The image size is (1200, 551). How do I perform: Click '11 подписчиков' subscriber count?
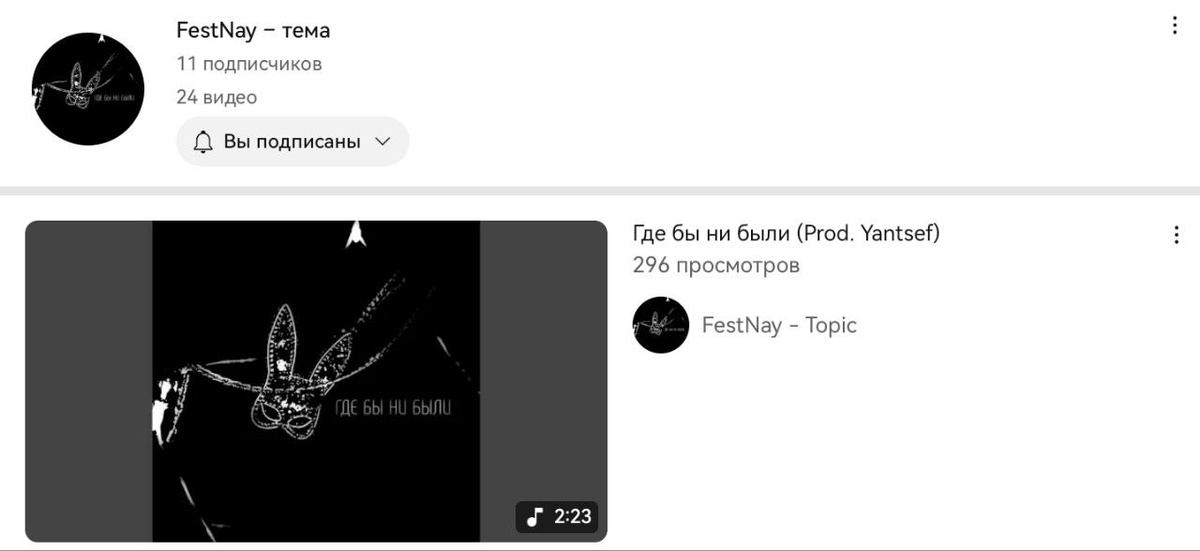pos(249,64)
